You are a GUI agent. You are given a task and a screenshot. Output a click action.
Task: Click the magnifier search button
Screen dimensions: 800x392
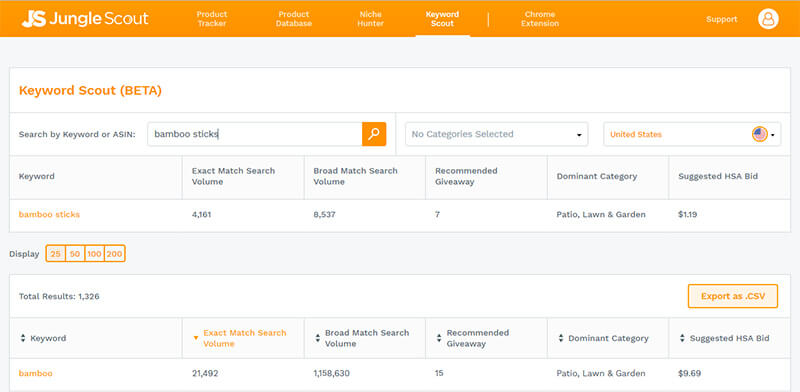[x=374, y=134]
